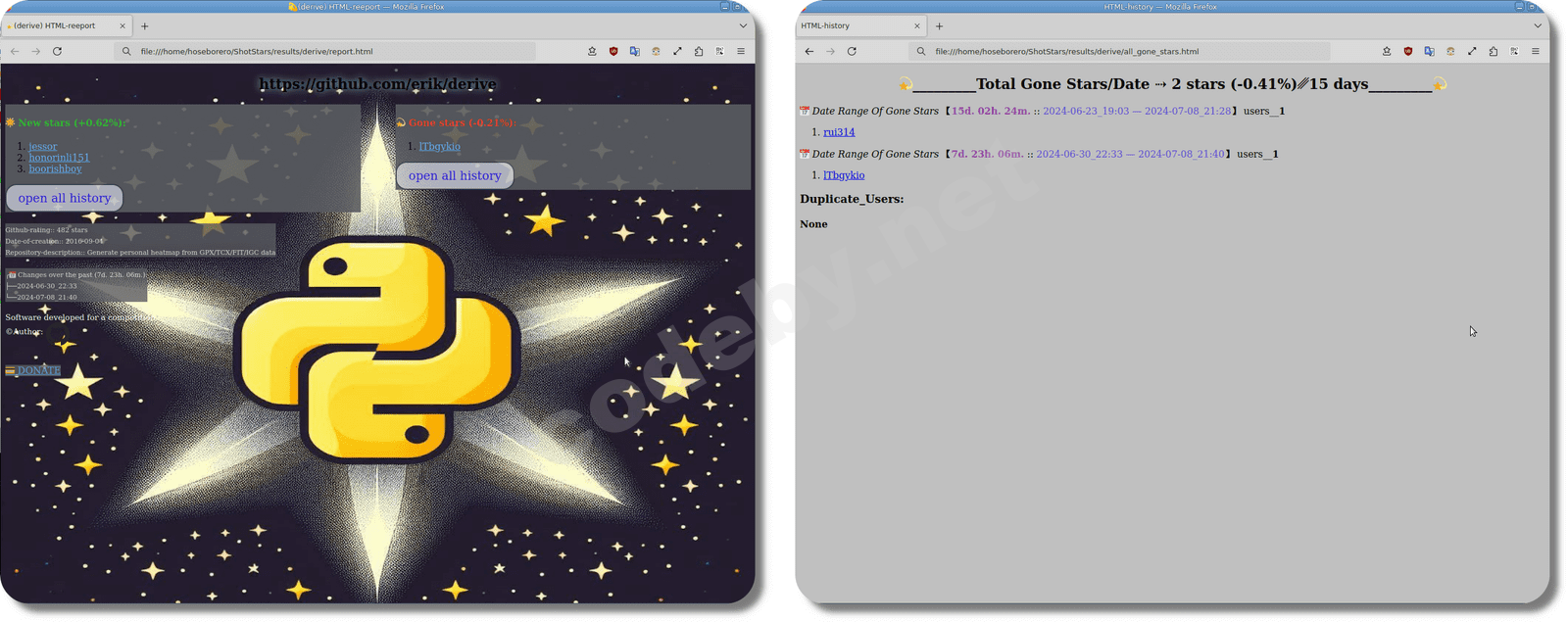
Task: Open the github.com/erik/derive heading link
Action: point(377,84)
